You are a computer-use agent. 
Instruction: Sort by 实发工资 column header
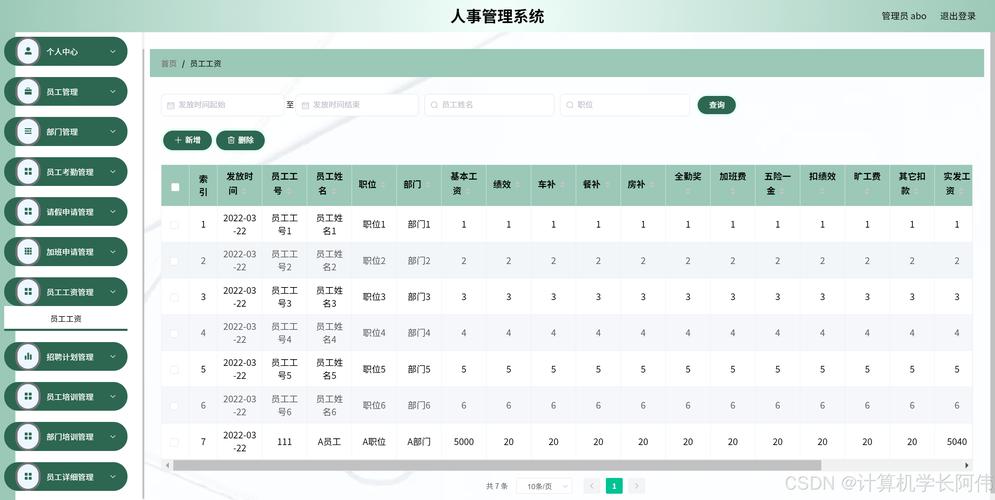pos(956,183)
